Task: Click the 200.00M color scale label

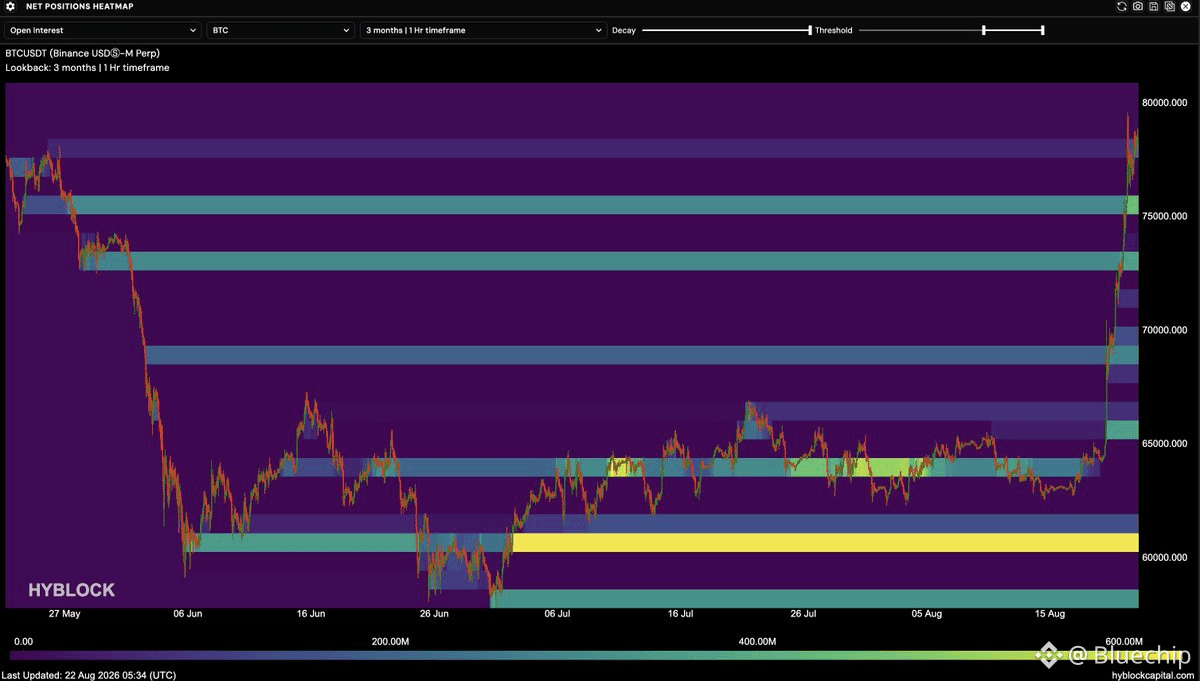Action: [390, 641]
